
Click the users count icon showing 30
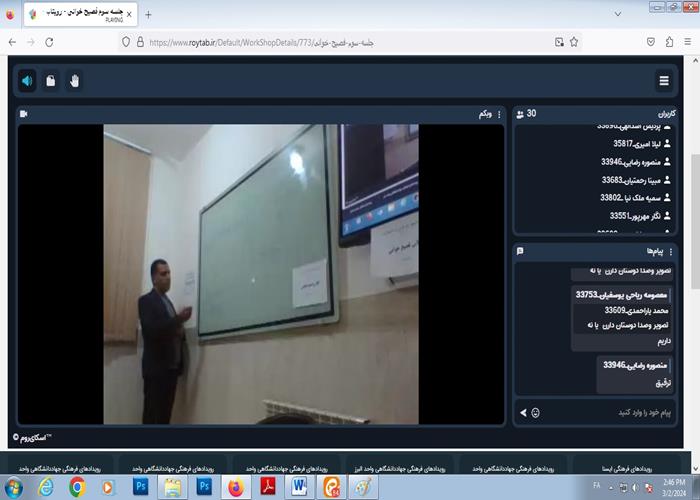(x=520, y=114)
